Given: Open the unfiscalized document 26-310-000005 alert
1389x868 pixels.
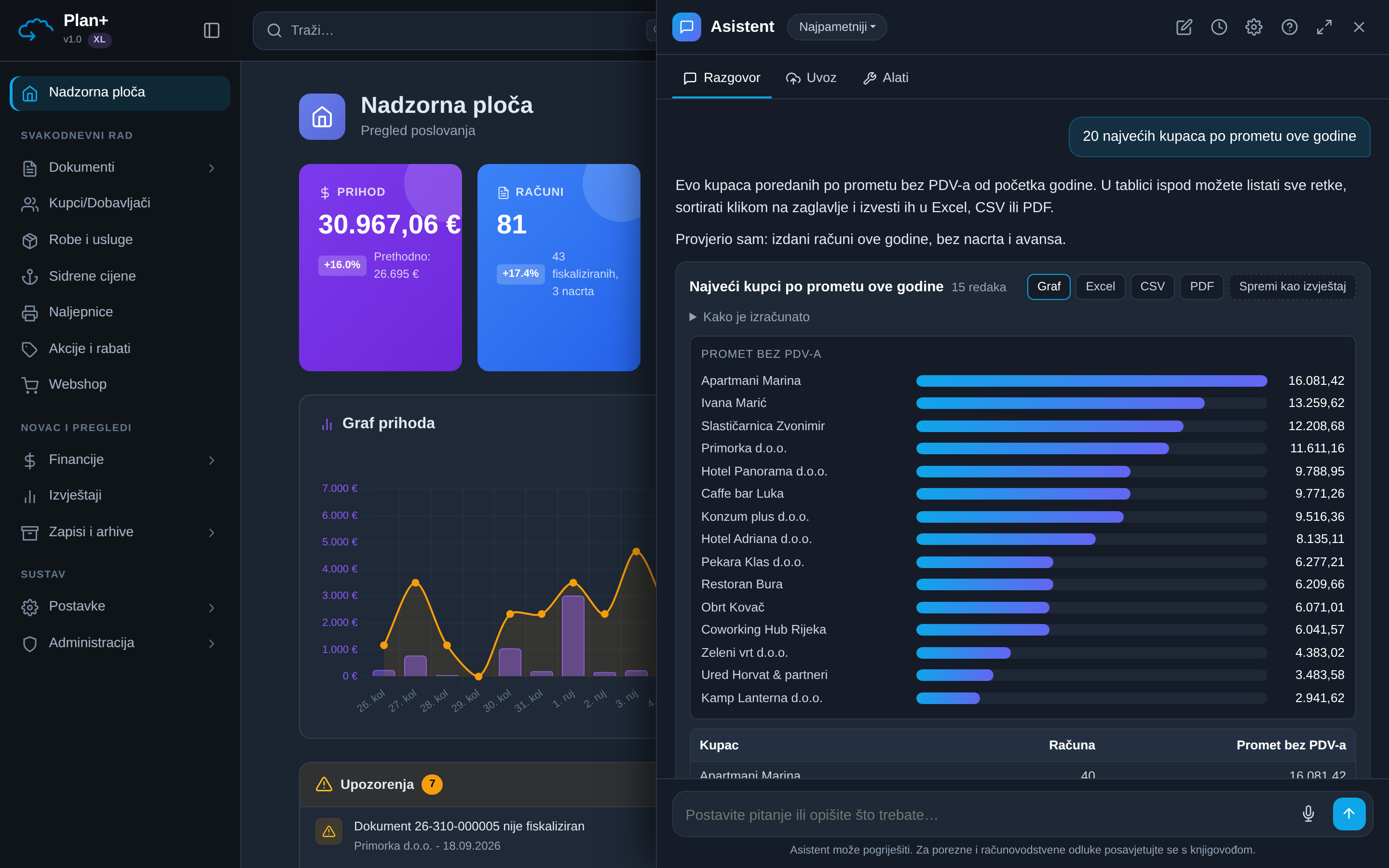Looking at the screenshot, I should click(x=477, y=835).
